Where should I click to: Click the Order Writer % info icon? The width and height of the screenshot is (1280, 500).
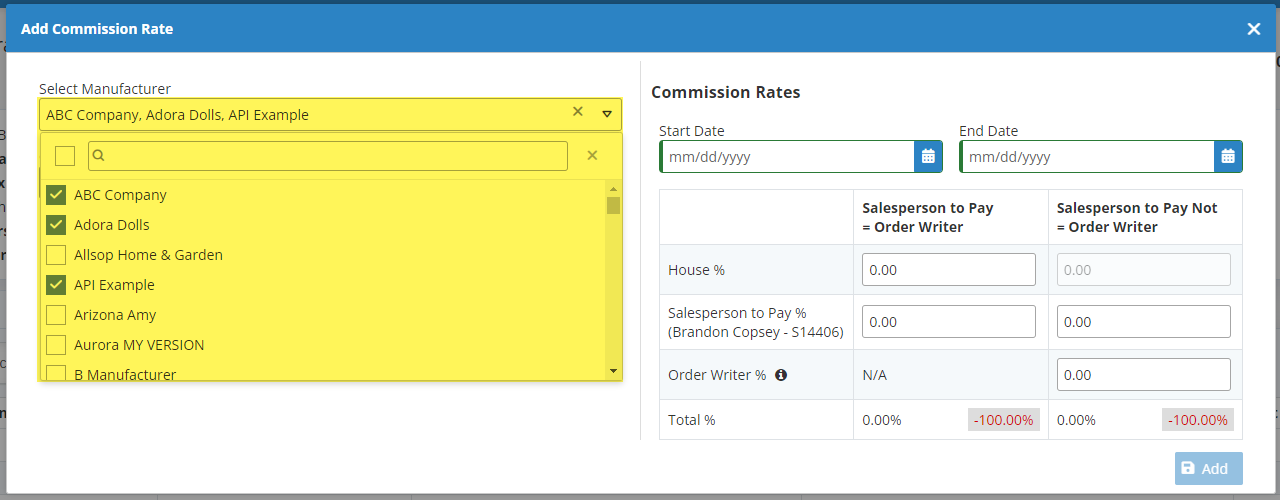[781, 375]
